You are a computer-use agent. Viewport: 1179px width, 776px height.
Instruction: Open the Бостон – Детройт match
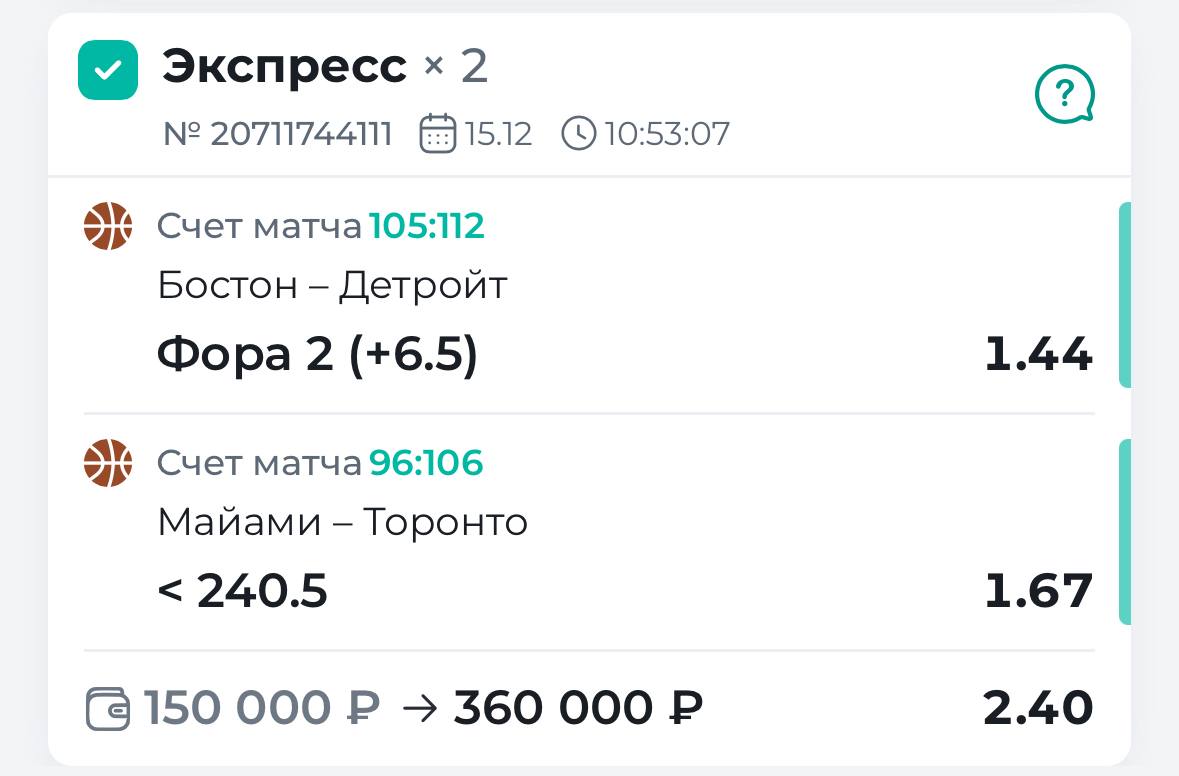coord(332,287)
